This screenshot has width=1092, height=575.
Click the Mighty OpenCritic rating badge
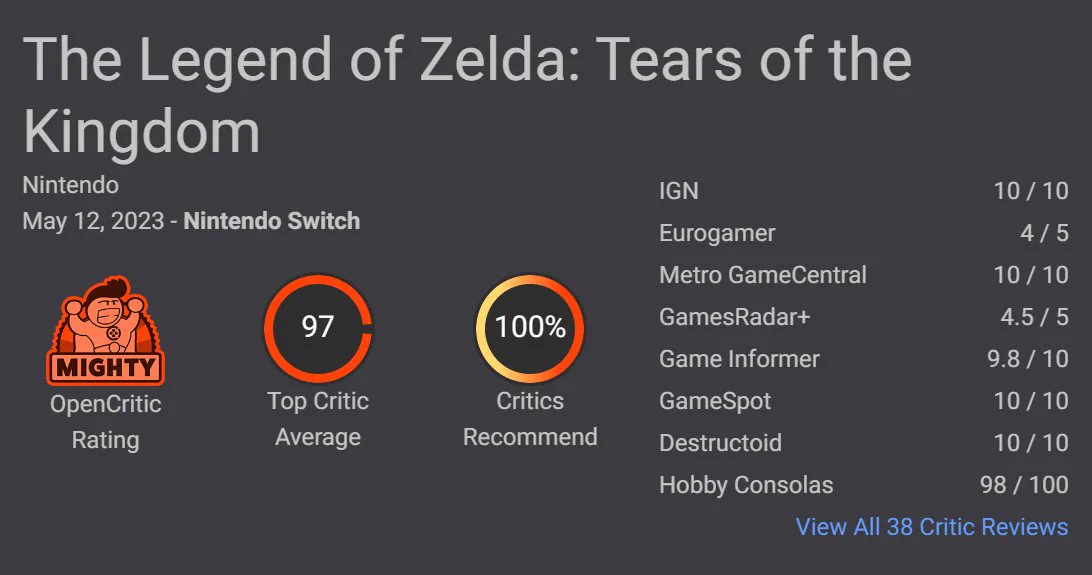pos(106,331)
